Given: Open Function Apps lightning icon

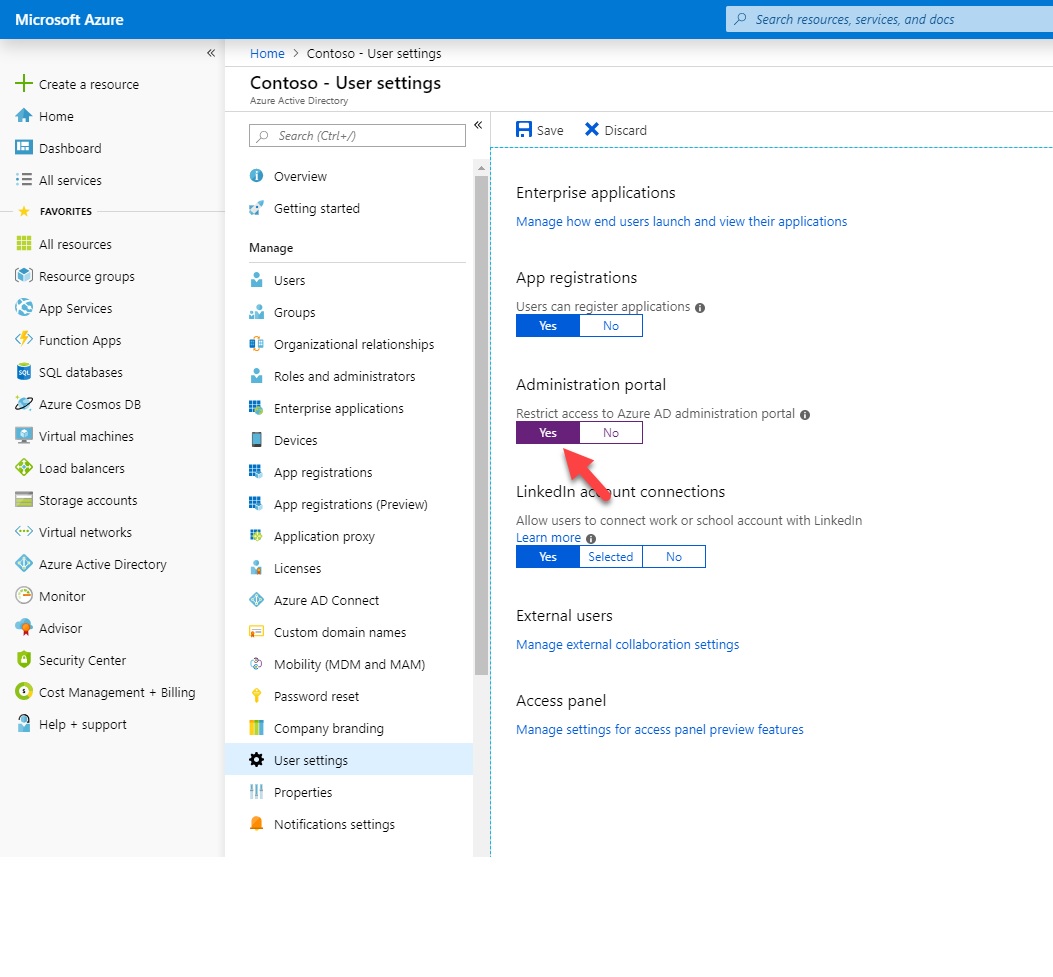Looking at the screenshot, I should tap(24, 339).
